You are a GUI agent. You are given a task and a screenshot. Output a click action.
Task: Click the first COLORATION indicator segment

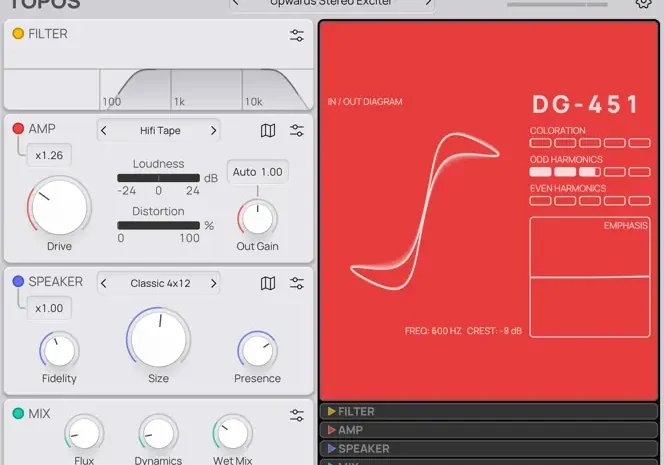click(x=540, y=143)
